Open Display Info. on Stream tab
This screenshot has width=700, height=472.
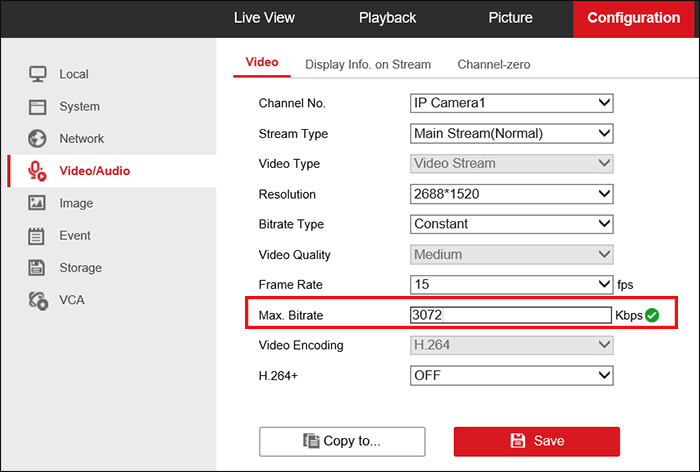click(368, 65)
